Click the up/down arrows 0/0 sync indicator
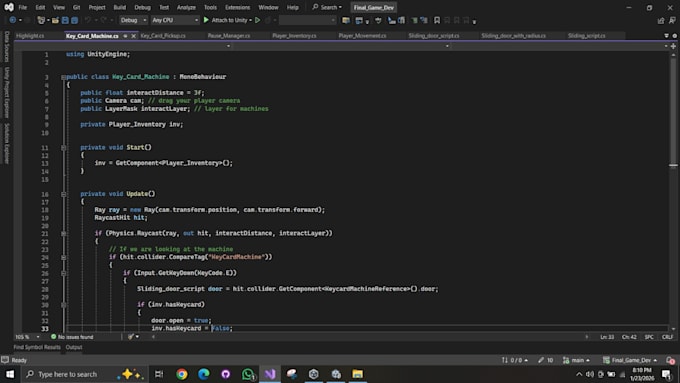Image resolution: width=680 pixels, height=383 pixels. [515, 360]
